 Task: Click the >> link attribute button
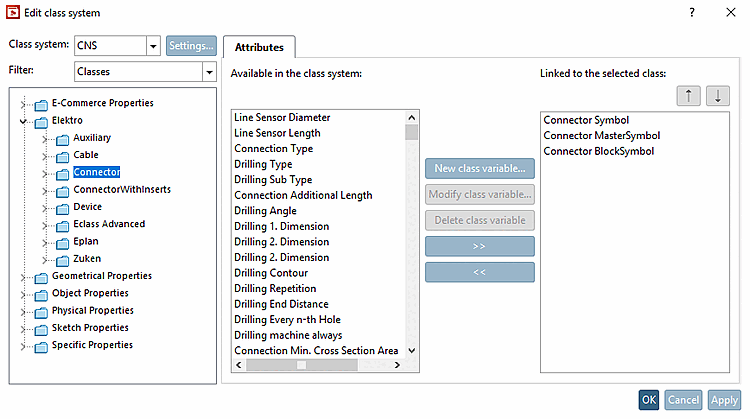tap(479, 246)
